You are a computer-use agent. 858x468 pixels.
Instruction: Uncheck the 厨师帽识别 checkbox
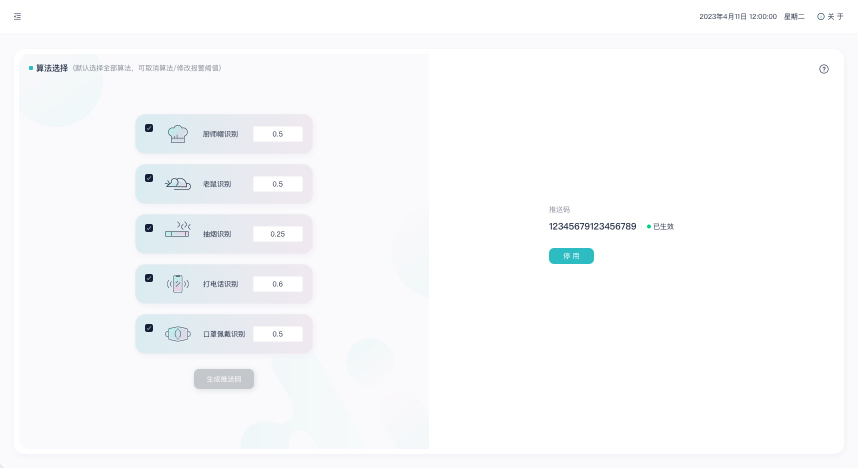tap(149, 128)
